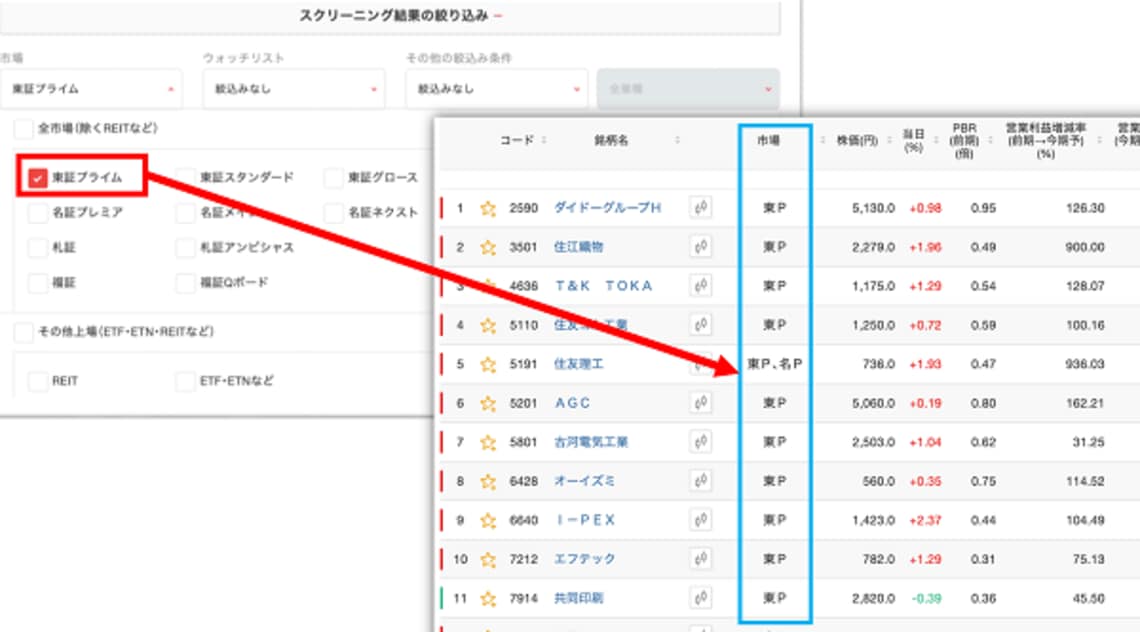The image size is (1140, 632).
Task: Open オーイズミ stock link
Action: (x=584, y=481)
